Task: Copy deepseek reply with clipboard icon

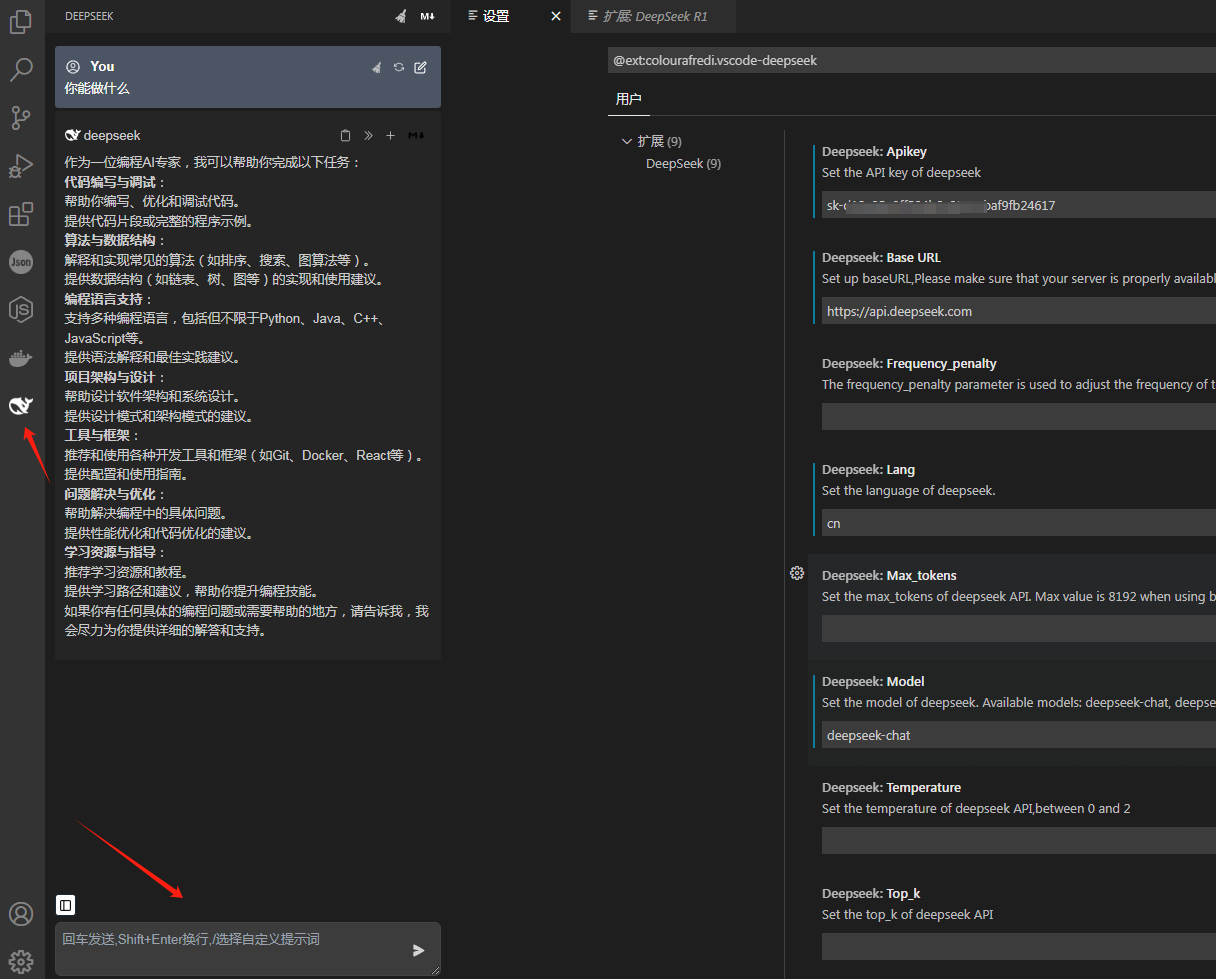Action: 346,135
